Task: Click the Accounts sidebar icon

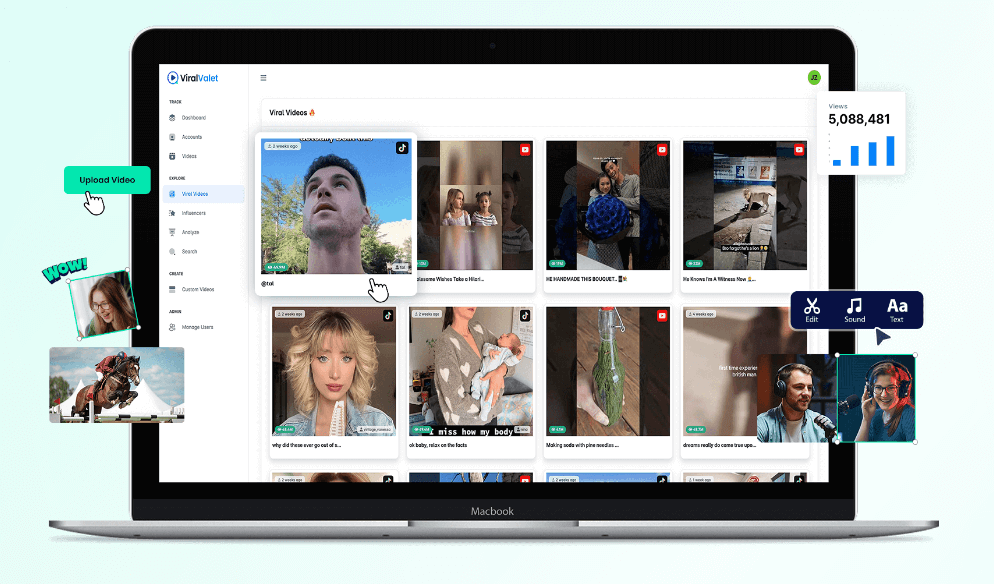Action: point(172,137)
